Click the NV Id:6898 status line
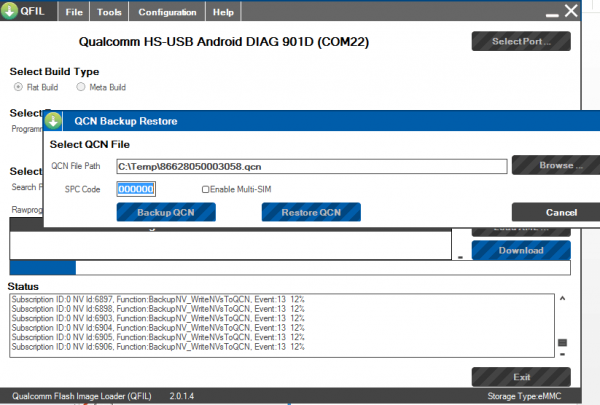The width and height of the screenshot is (600, 405). coord(158,309)
